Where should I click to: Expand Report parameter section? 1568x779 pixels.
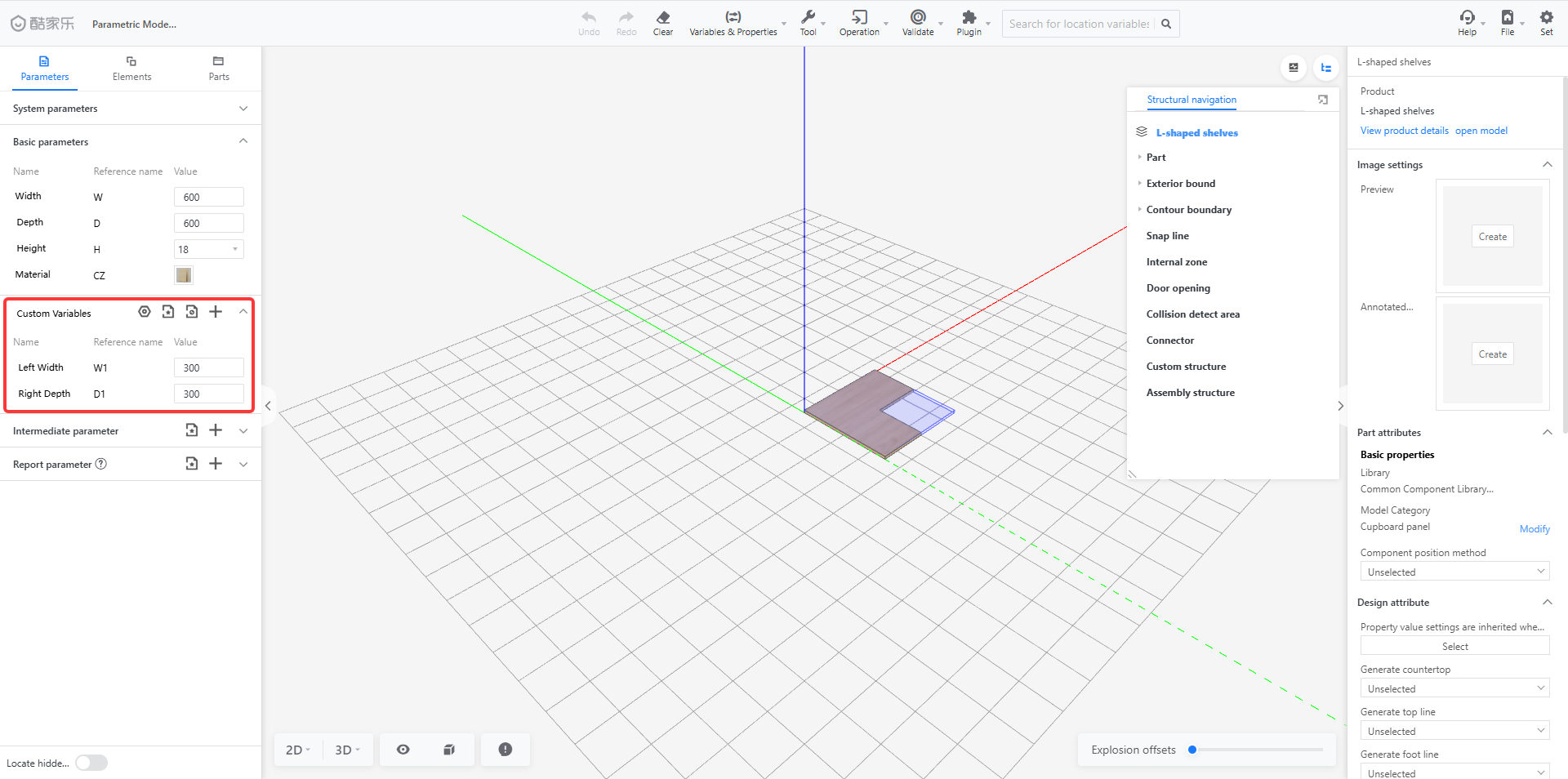pos(243,465)
